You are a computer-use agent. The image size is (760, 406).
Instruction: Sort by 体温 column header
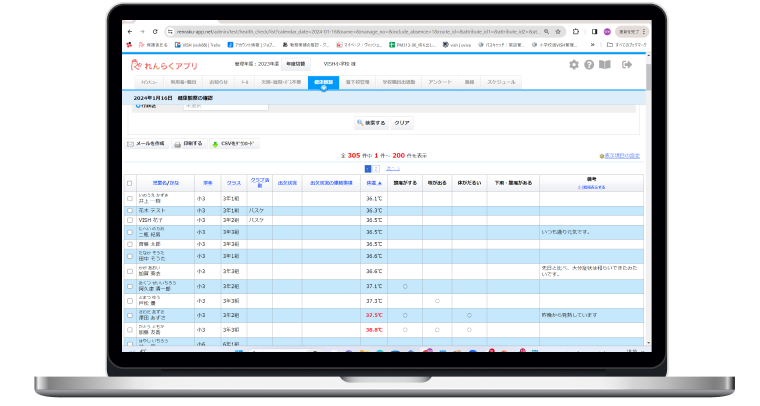(374, 183)
